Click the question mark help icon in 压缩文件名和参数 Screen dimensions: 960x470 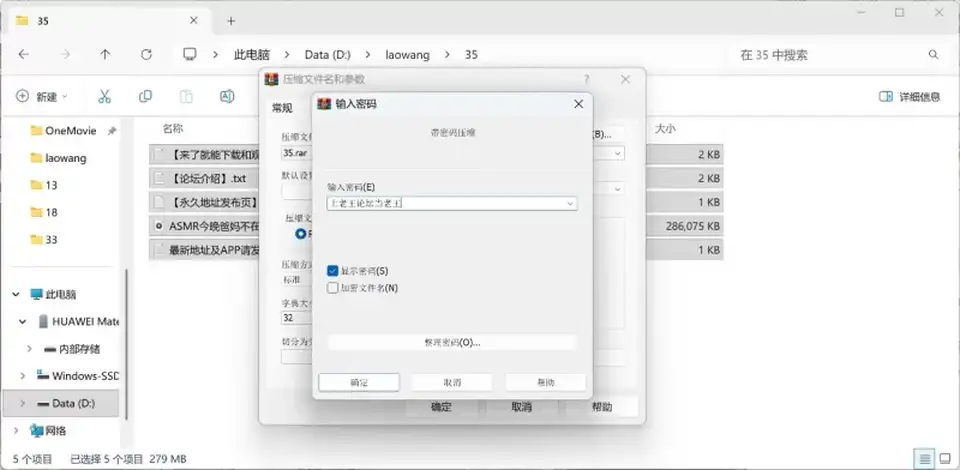[587, 79]
